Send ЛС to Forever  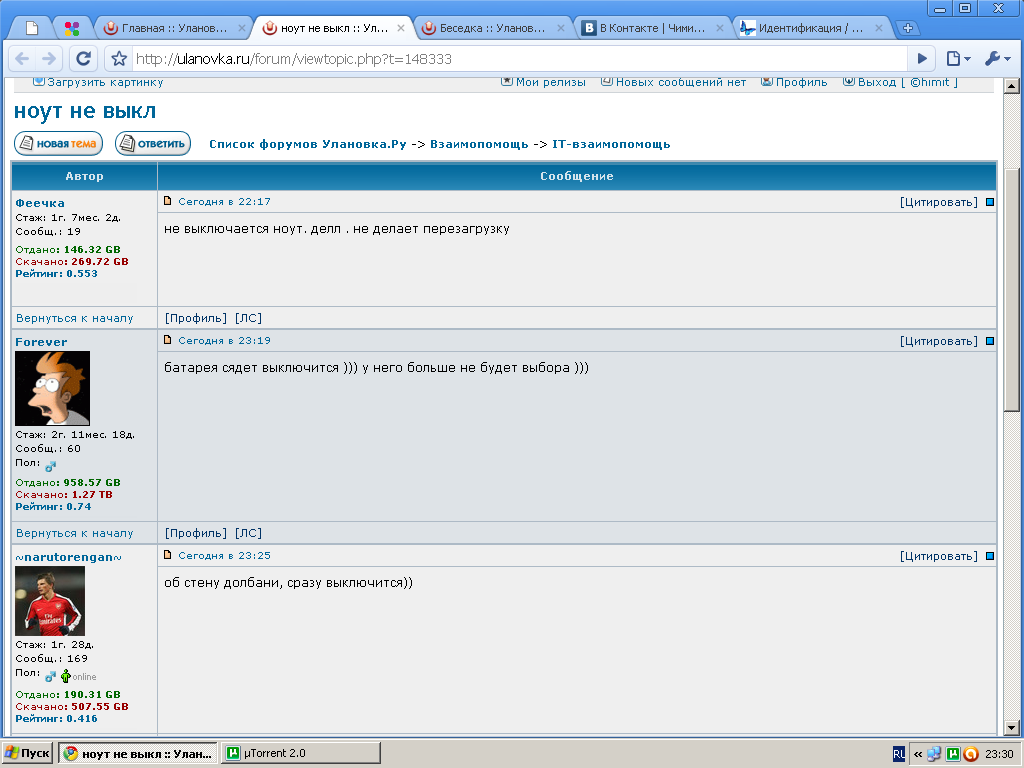pyautogui.click(x=248, y=534)
